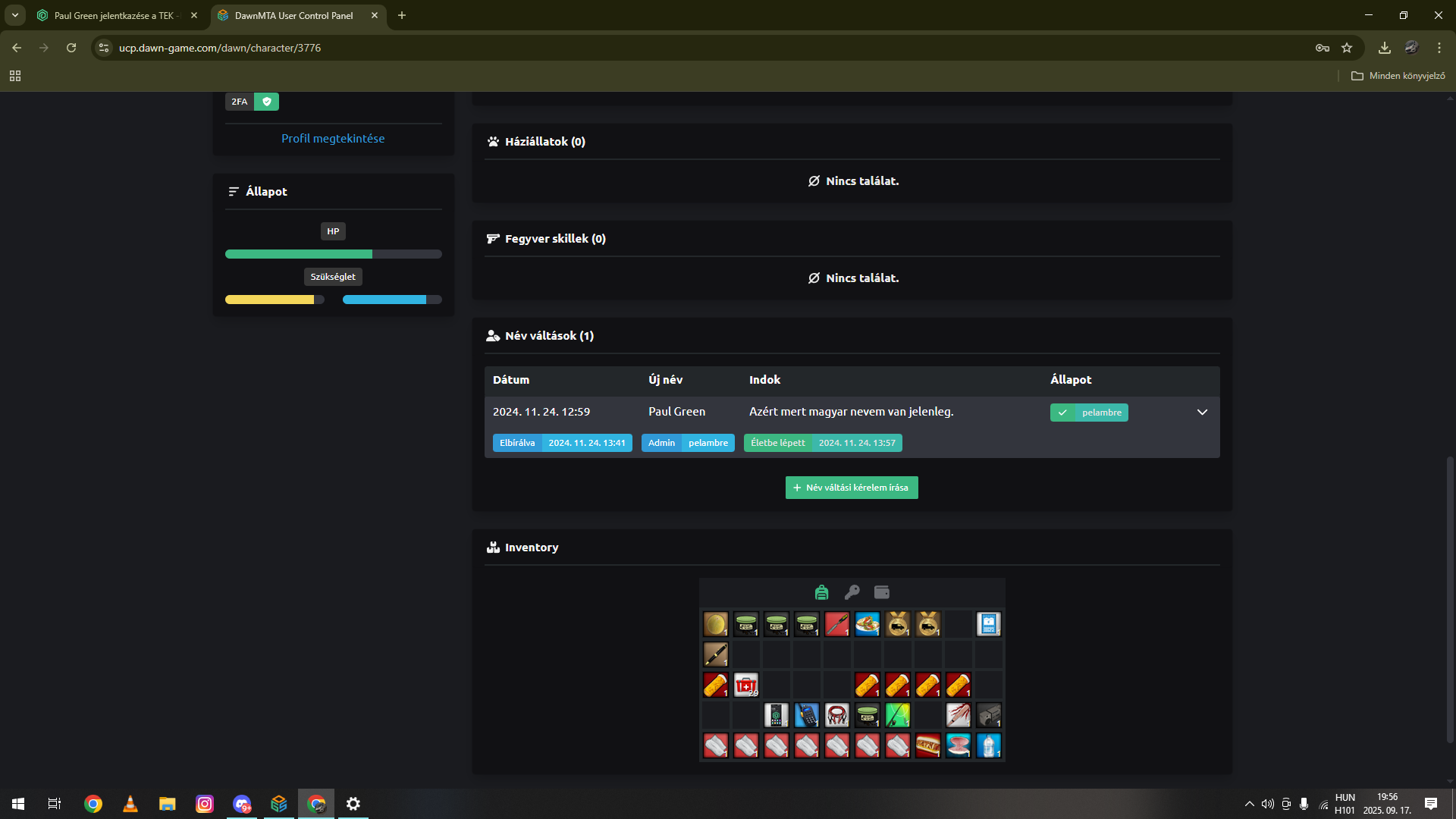Image resolution: width=1456 pixels, height=819 pixels.
Task: Click the 2FA shield status badge
Action: tap(266, 102)
